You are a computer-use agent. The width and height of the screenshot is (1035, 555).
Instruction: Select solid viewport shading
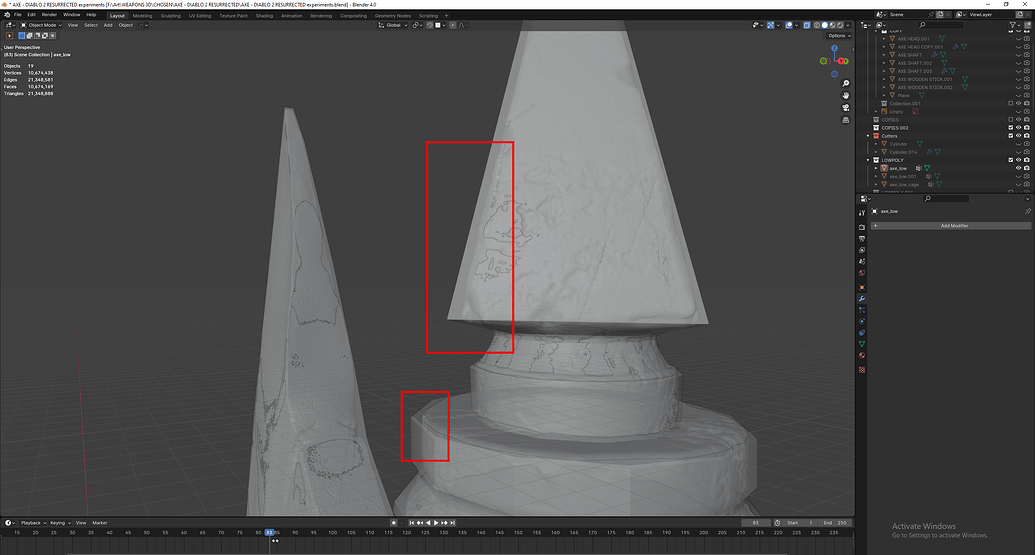pyautogui.click(x=824, y=25)
